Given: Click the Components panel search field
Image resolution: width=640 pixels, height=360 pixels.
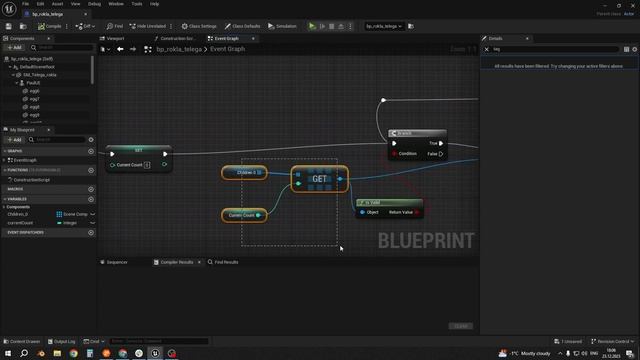Looking at the screenshot, I should 62,48.
